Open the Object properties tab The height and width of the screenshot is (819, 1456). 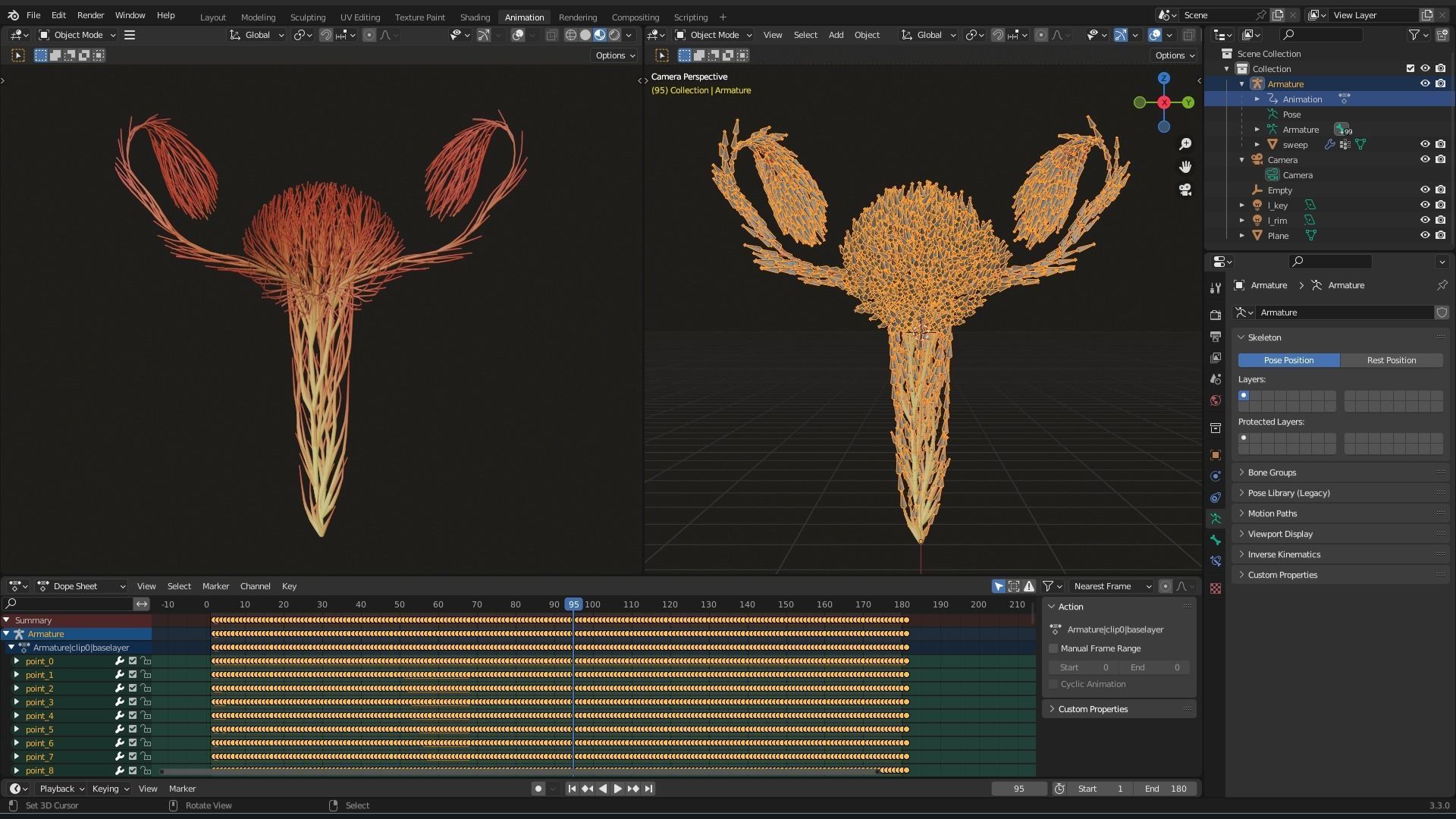pos(1216,455)
